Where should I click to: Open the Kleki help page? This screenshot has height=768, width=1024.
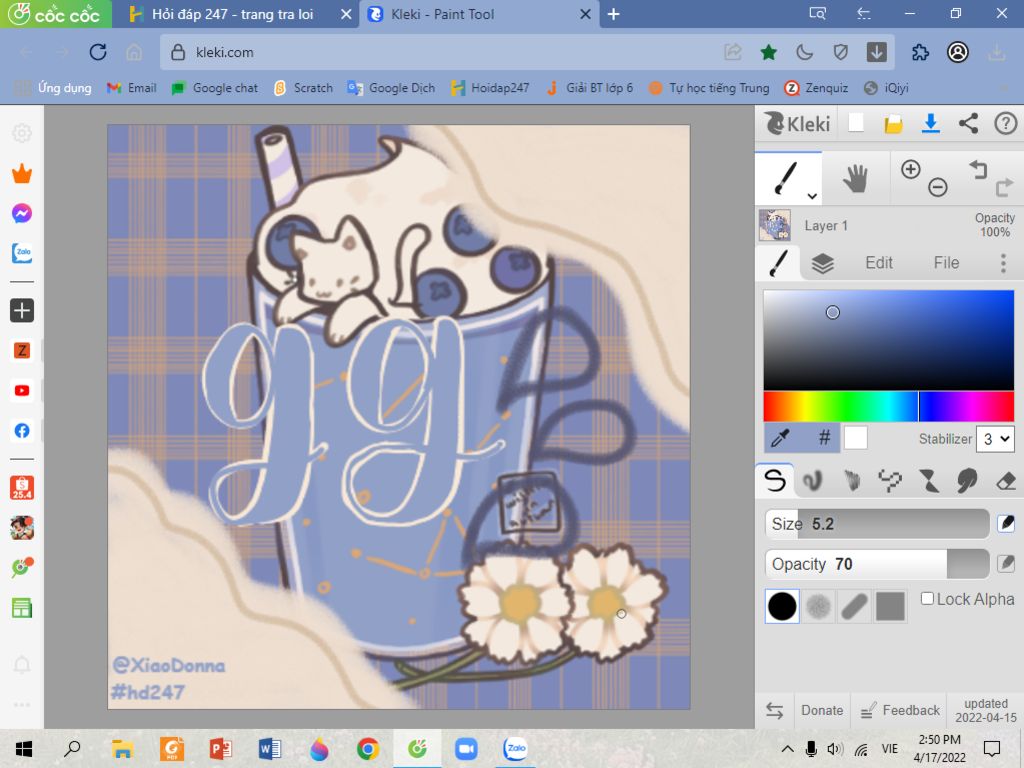[x=1006, y=123]
